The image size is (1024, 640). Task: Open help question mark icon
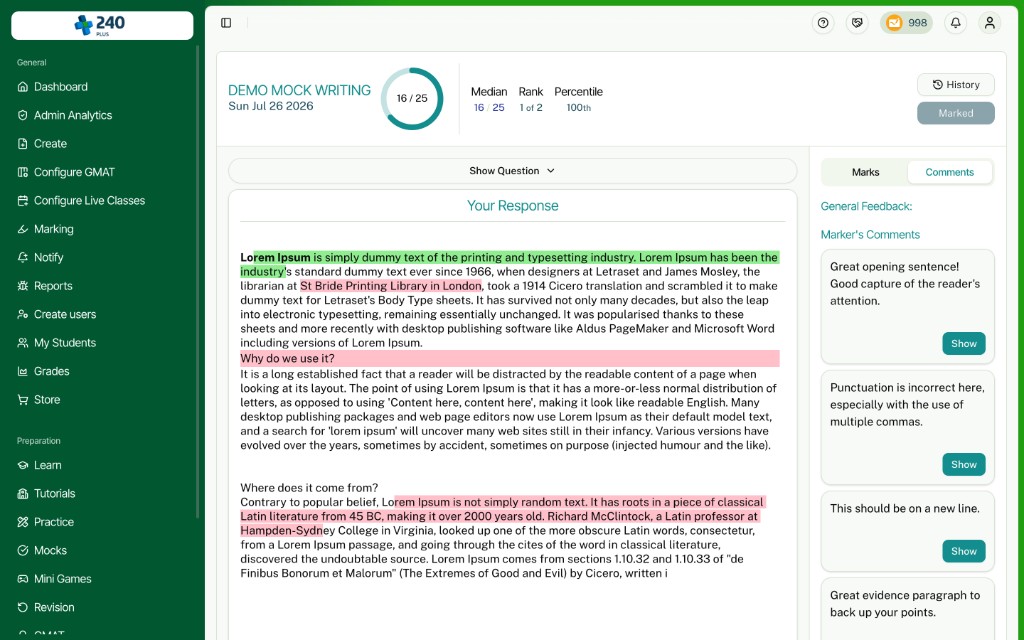click(823, 23)
